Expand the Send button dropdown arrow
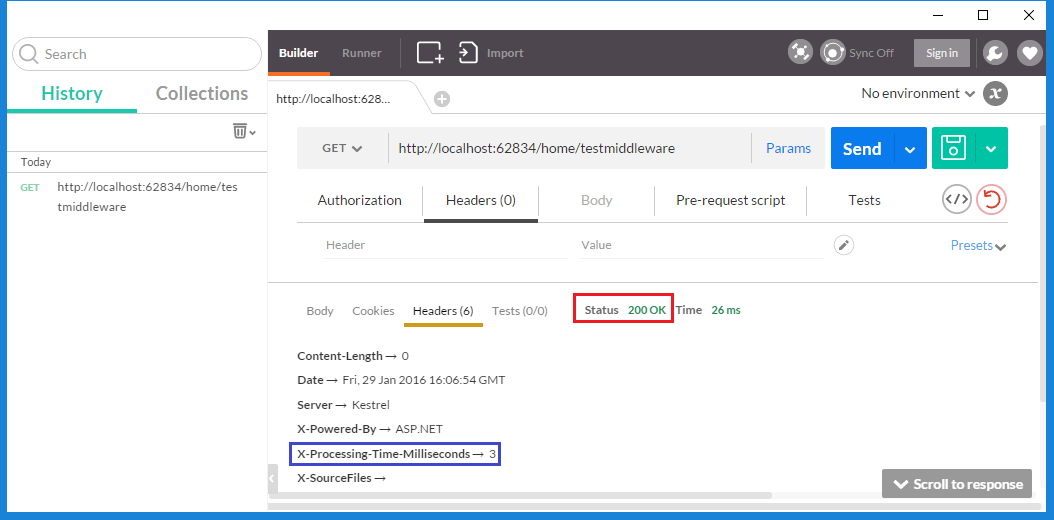The image size is (1054, 520). (910, 148)
